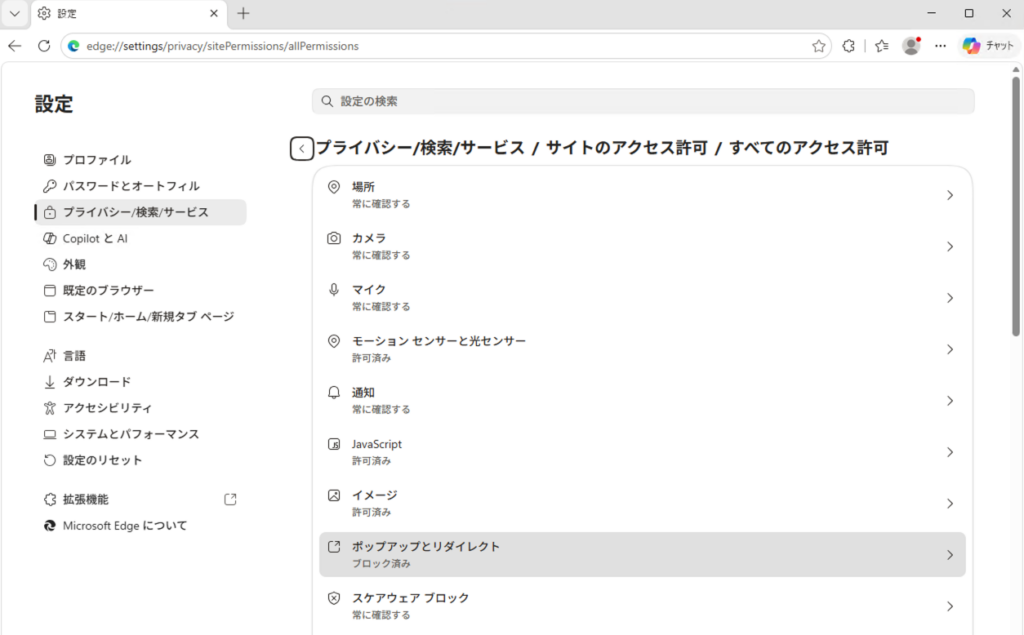Open the three-dots settings and more menu
Screen dimensions: 1024x635
tap(940, 46)
